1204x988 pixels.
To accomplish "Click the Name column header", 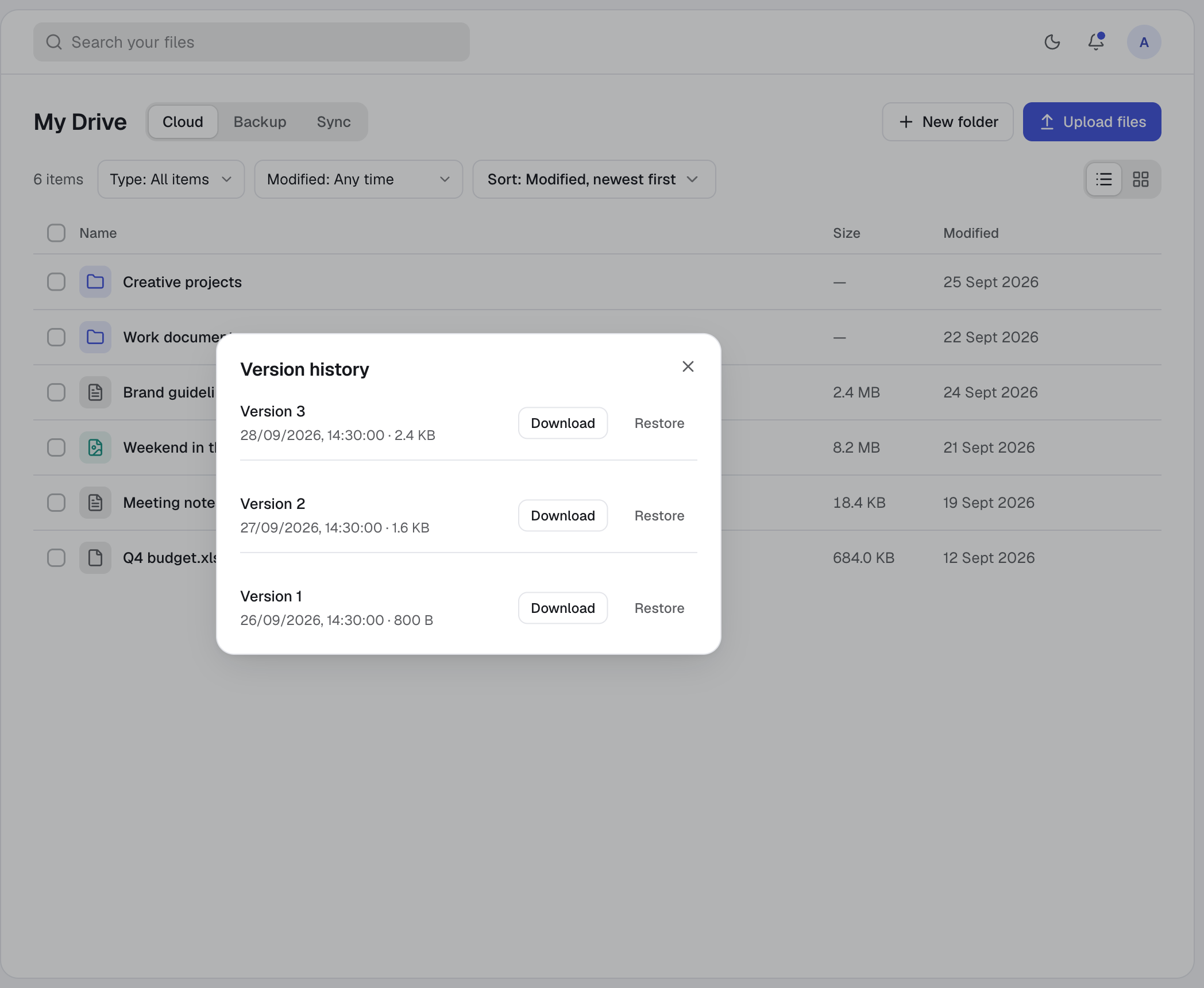I will click(98, 233).
